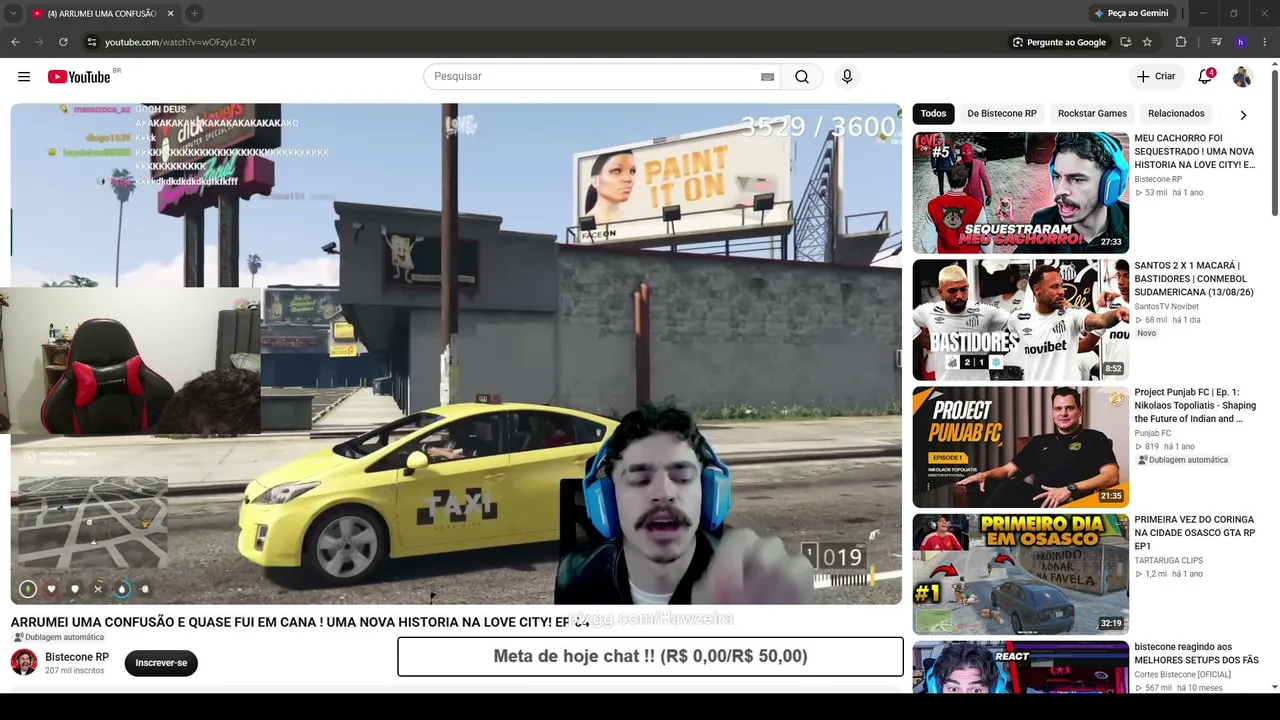Image resolution: width=1280 pixels, height=720 pixels.
Task: Show more filter chips with the arrow
Action: click(1243, 115)
